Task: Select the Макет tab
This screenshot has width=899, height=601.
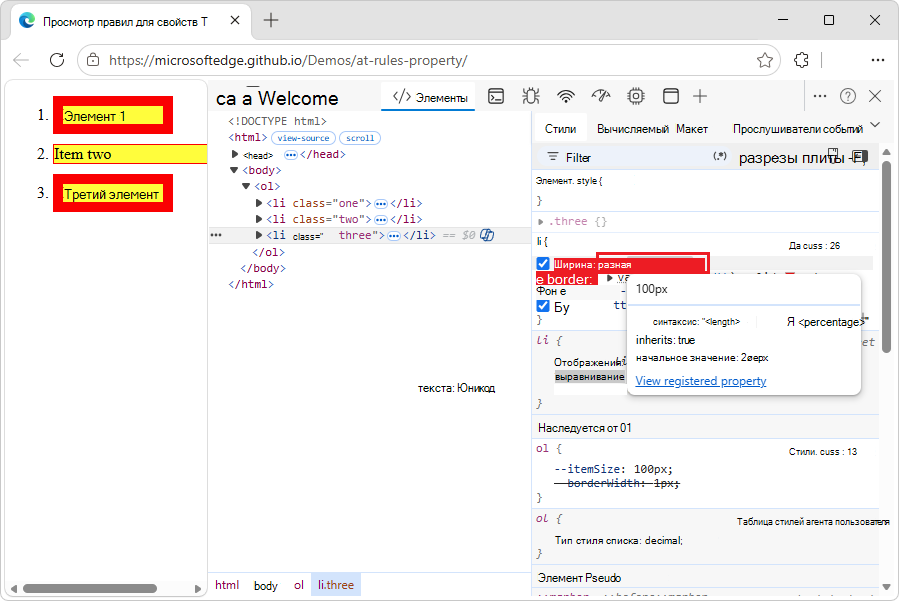Action: pyautogui.click(x=691, y=129)
